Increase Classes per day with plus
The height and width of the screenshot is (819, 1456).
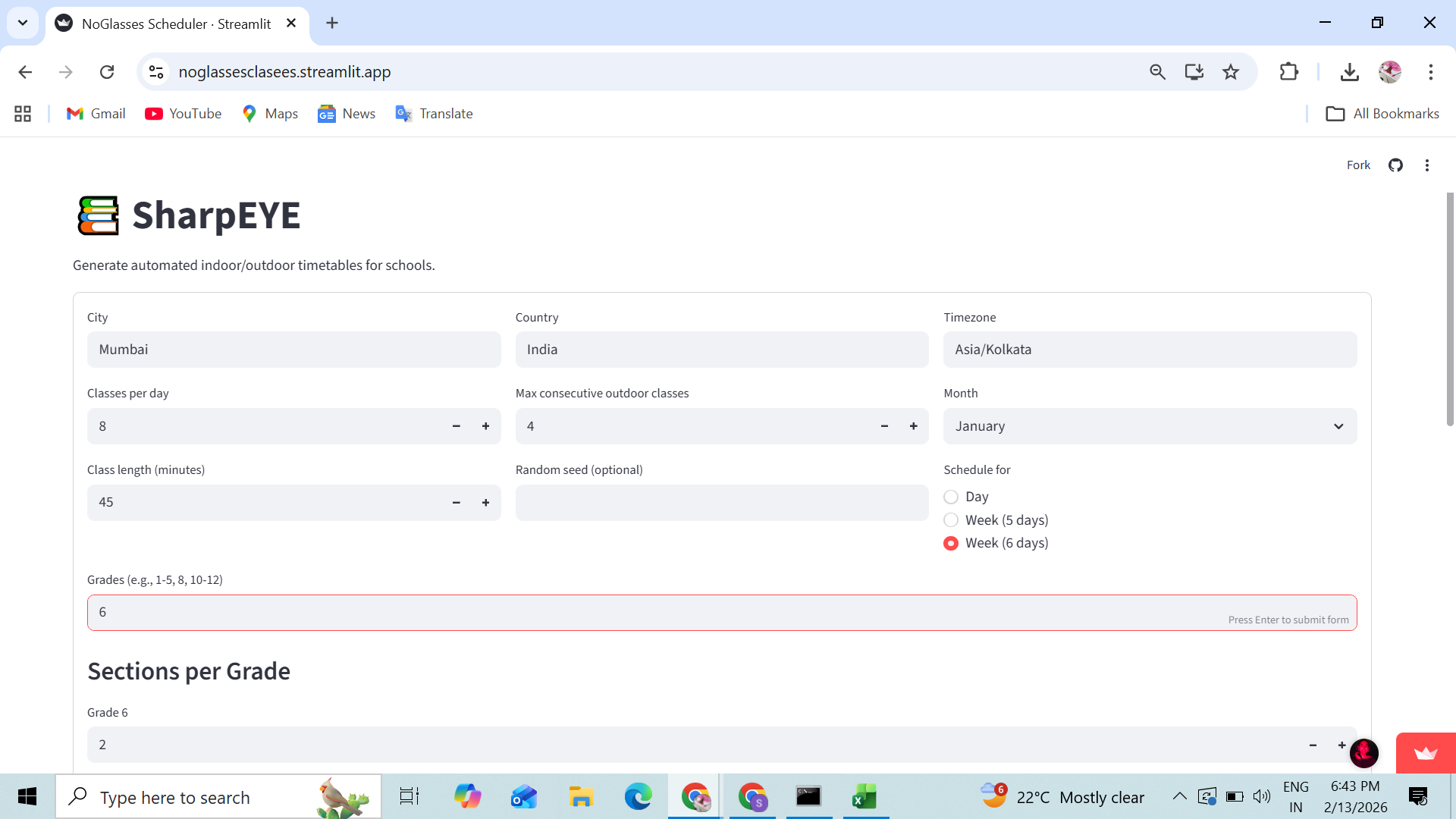[x=485, y=426]
